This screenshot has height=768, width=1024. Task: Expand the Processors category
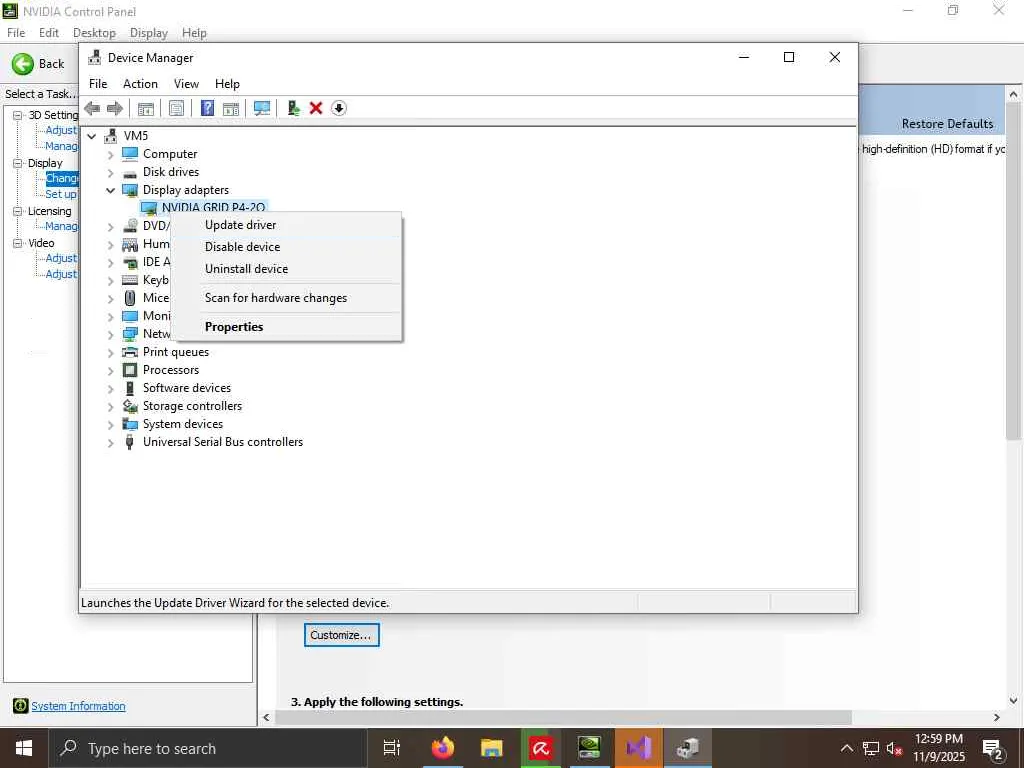click(110, 370)
